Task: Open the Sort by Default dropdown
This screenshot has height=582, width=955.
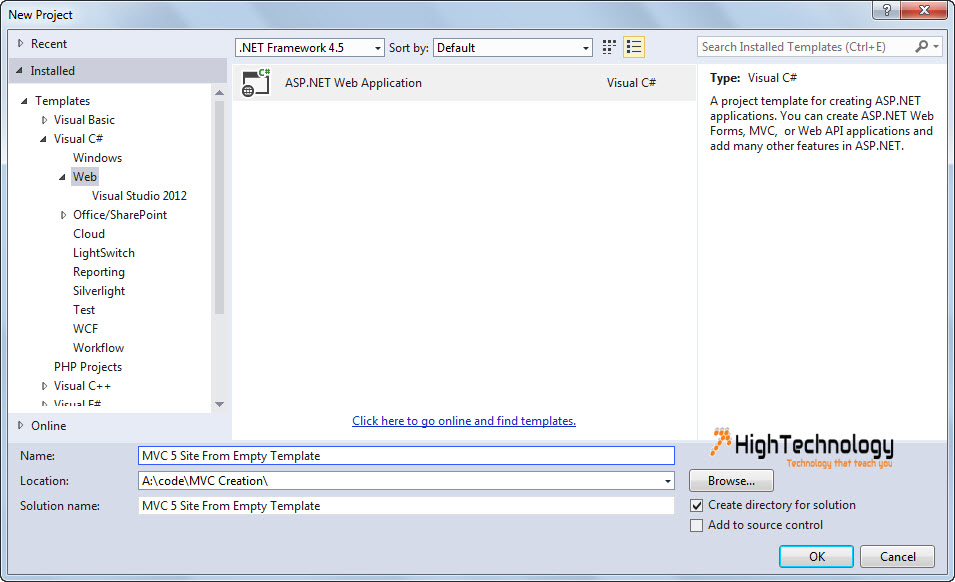Action: click(x=513, y=47)
